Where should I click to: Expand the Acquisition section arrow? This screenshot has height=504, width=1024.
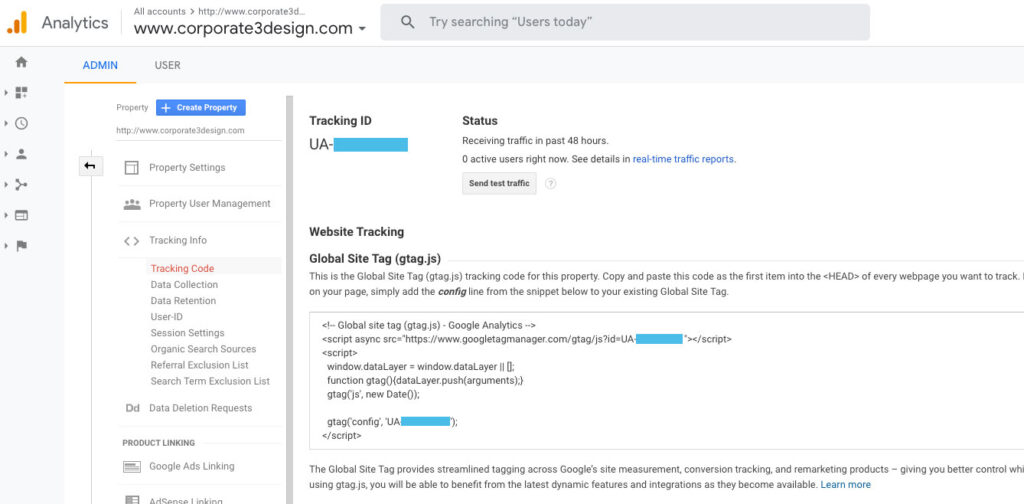(x=6, y=185)
